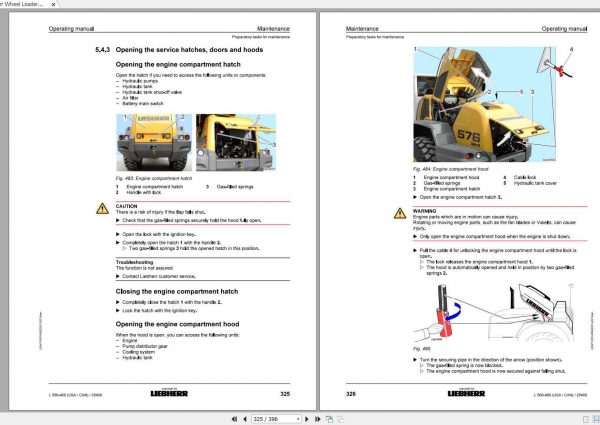Click the Fig. 485 caption
Image resolution: width=600 pixels, height=425 pixels.
(x=421, y=348)
